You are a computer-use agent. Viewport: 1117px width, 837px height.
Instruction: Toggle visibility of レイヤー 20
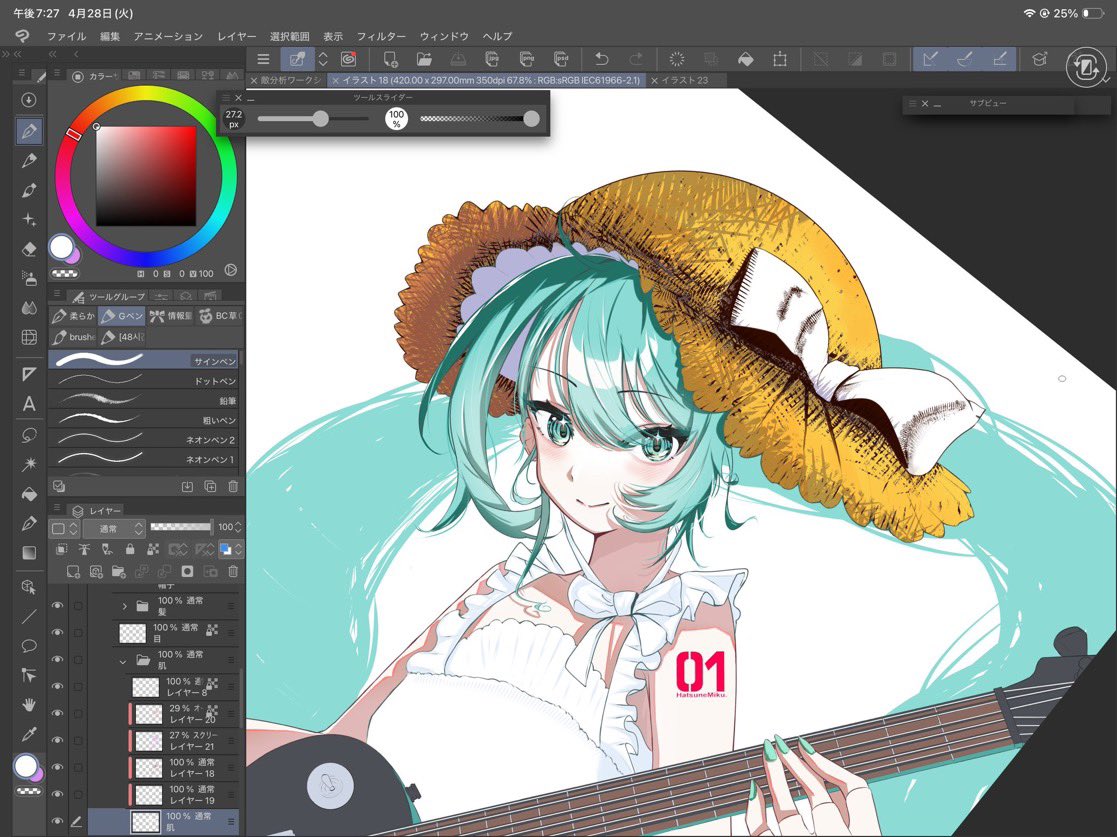58,713
